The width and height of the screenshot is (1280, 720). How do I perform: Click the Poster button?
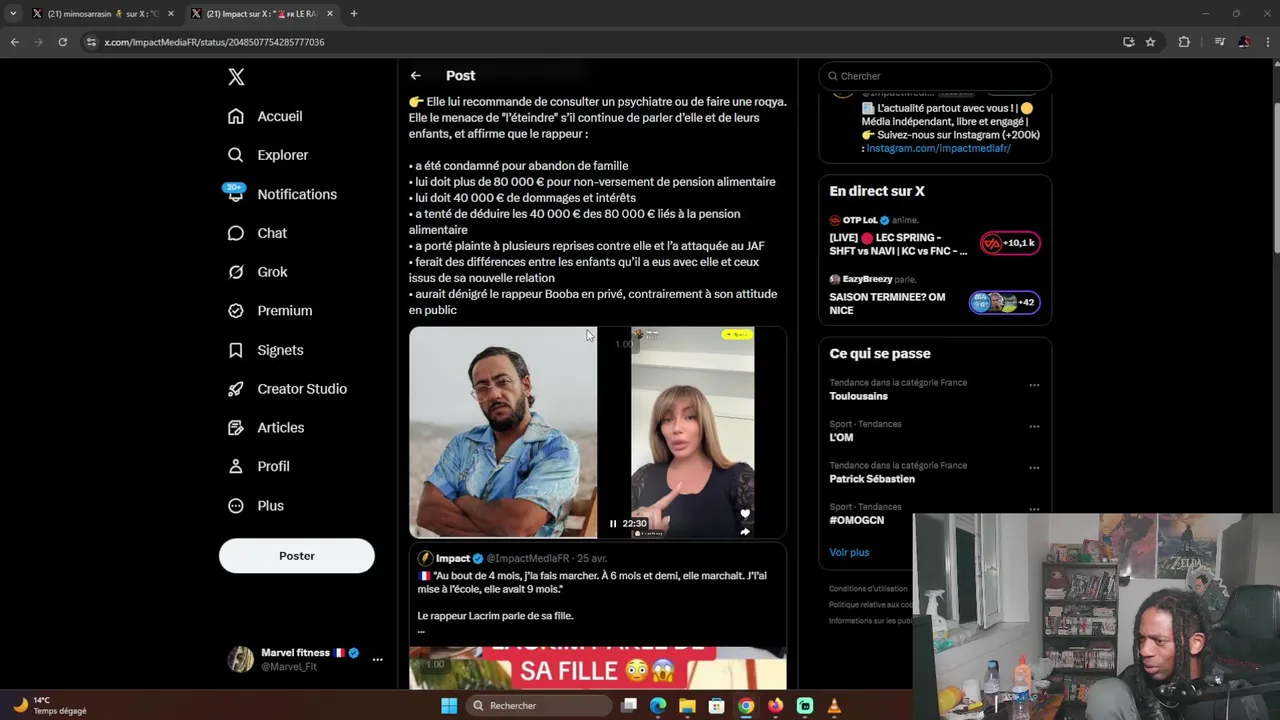(x=297, y=556)
